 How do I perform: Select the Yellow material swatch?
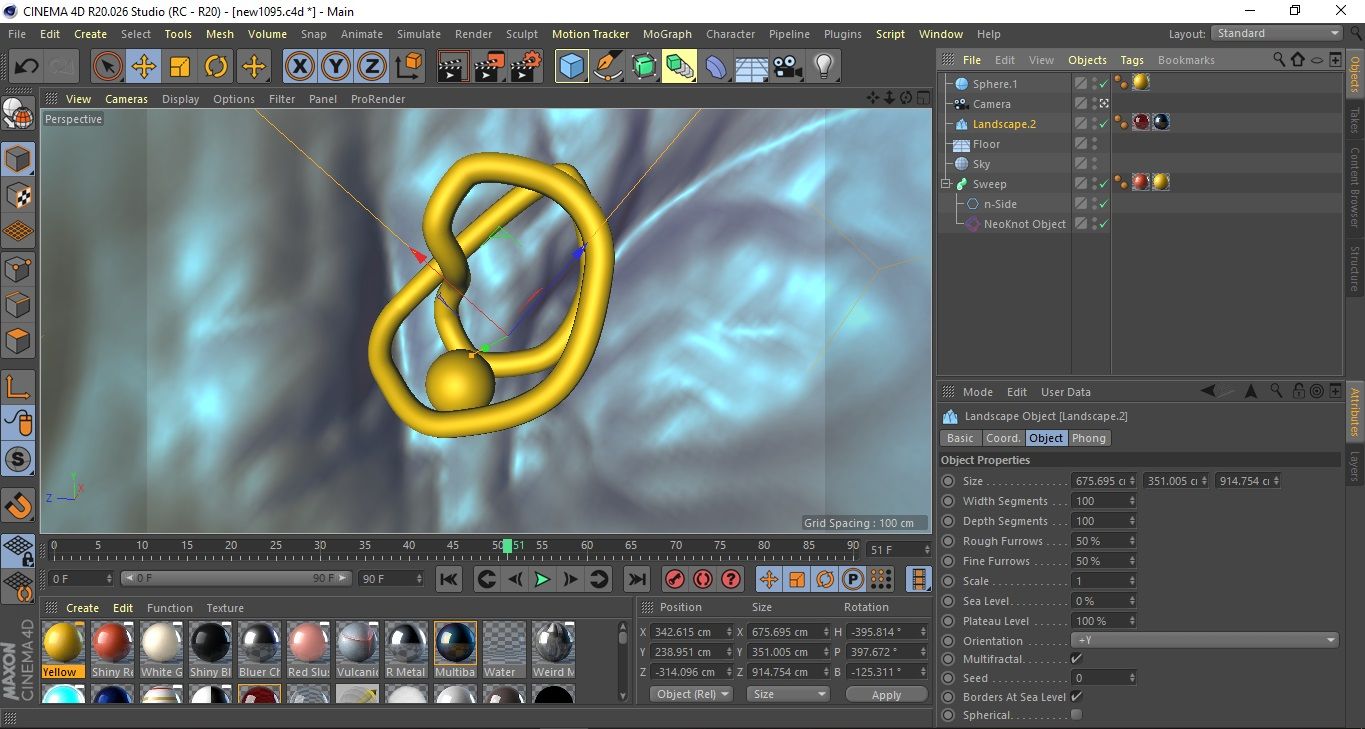click(x=64, y=649)
